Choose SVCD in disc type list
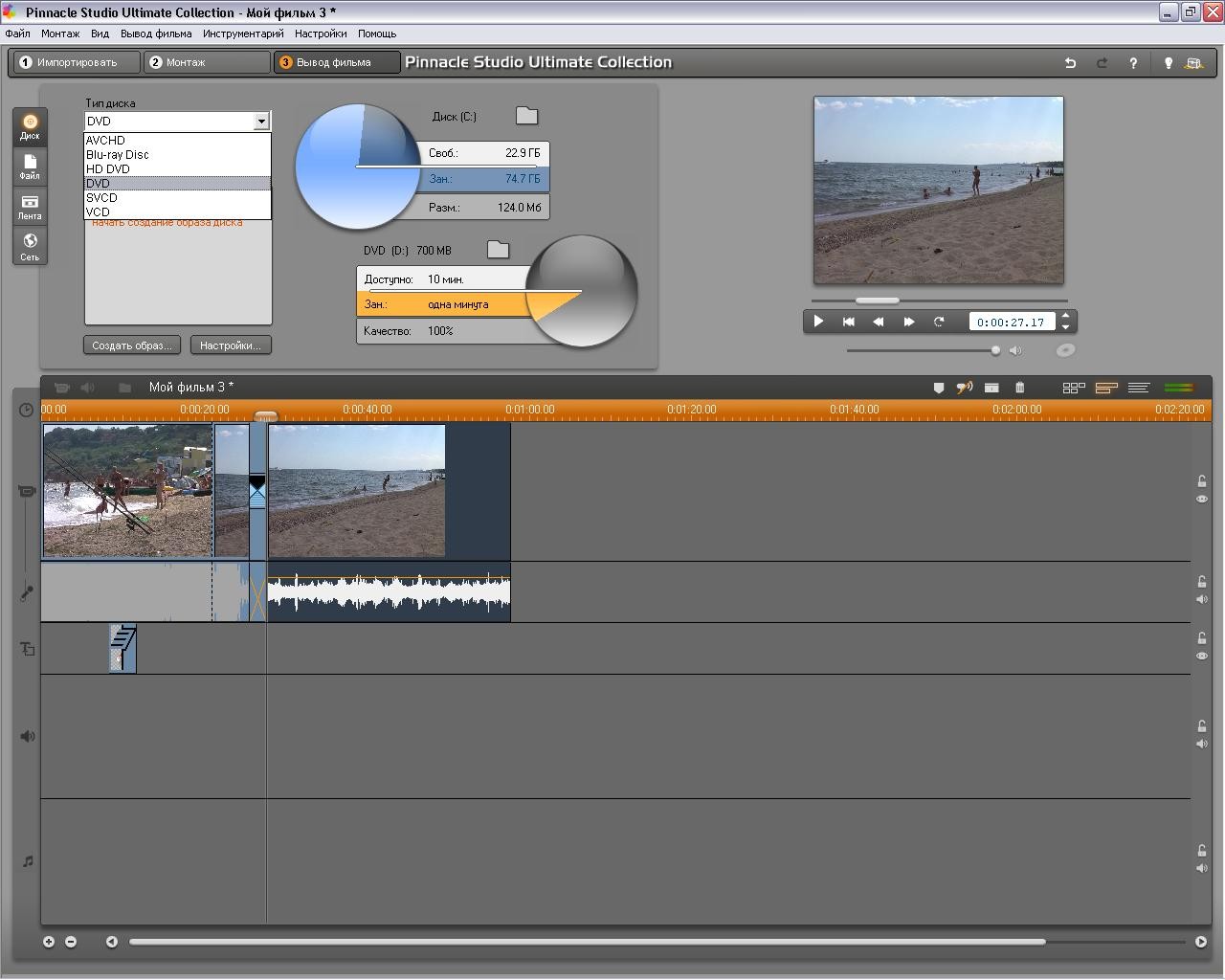The width and height of the screenshot is (1225, 980). pos(178,198)
